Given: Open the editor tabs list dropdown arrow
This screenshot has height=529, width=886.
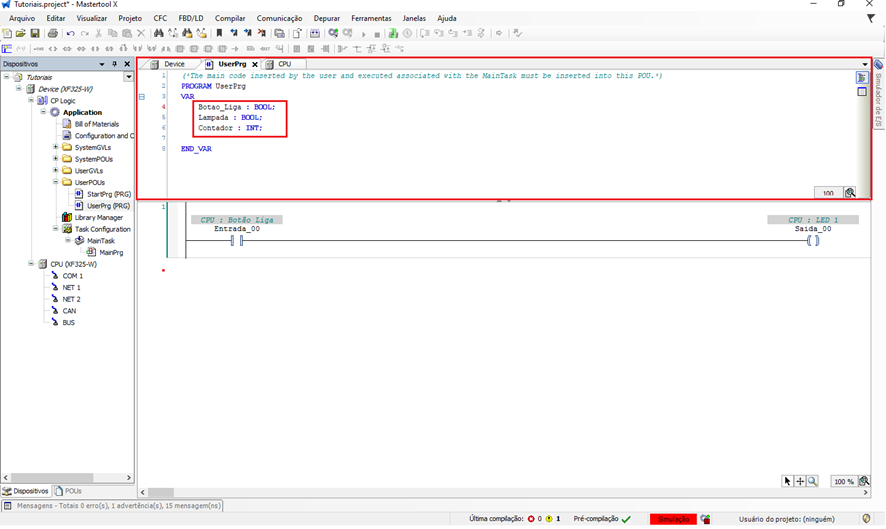Looking at the screenshot, I should [x=864, y=64].
